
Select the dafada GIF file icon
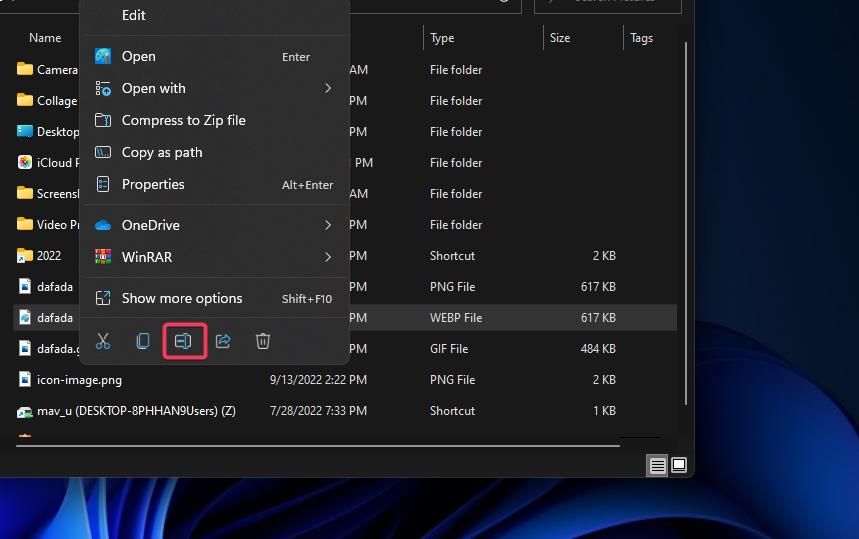click(x=25, y=348)
